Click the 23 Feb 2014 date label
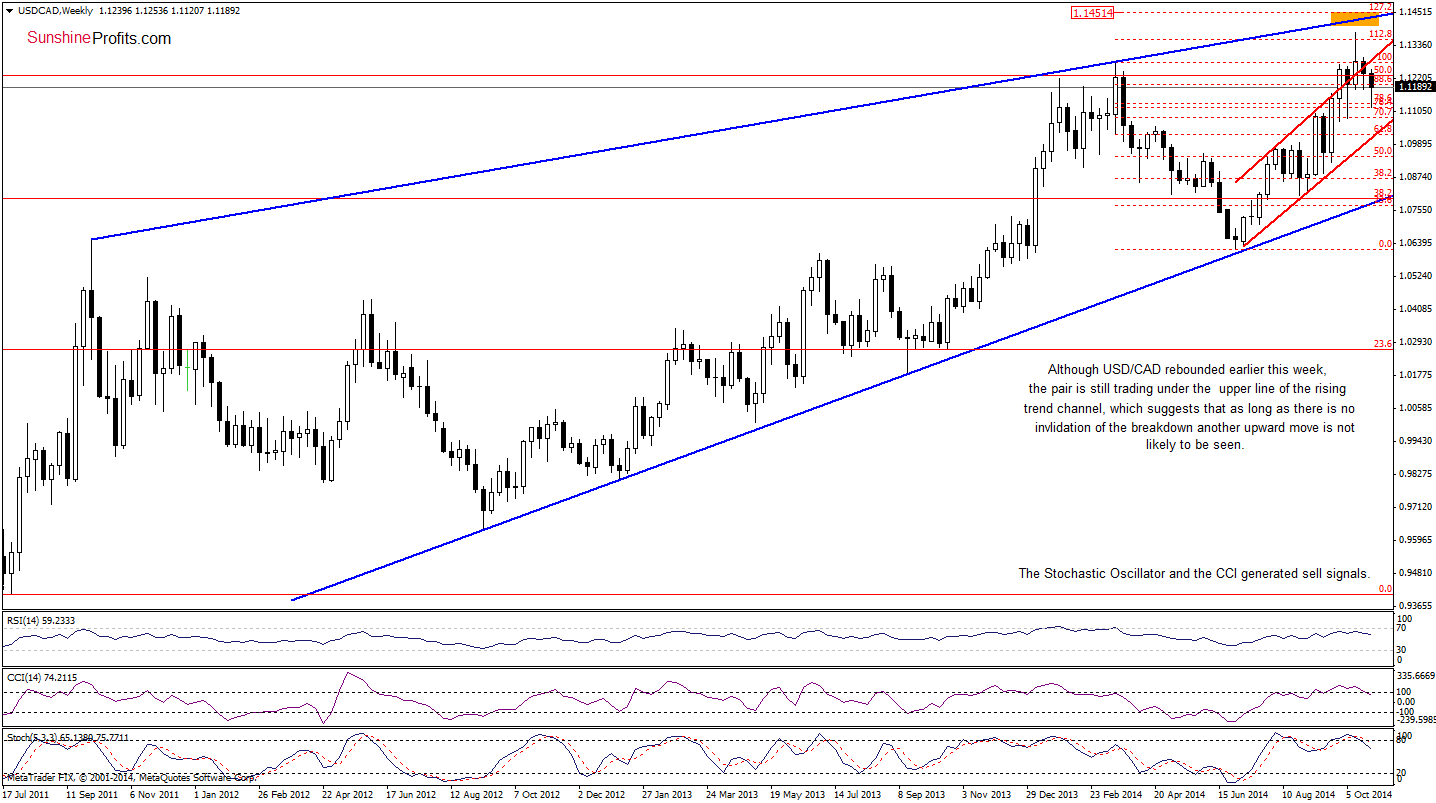1436x803 pixels. point(1117,793)
